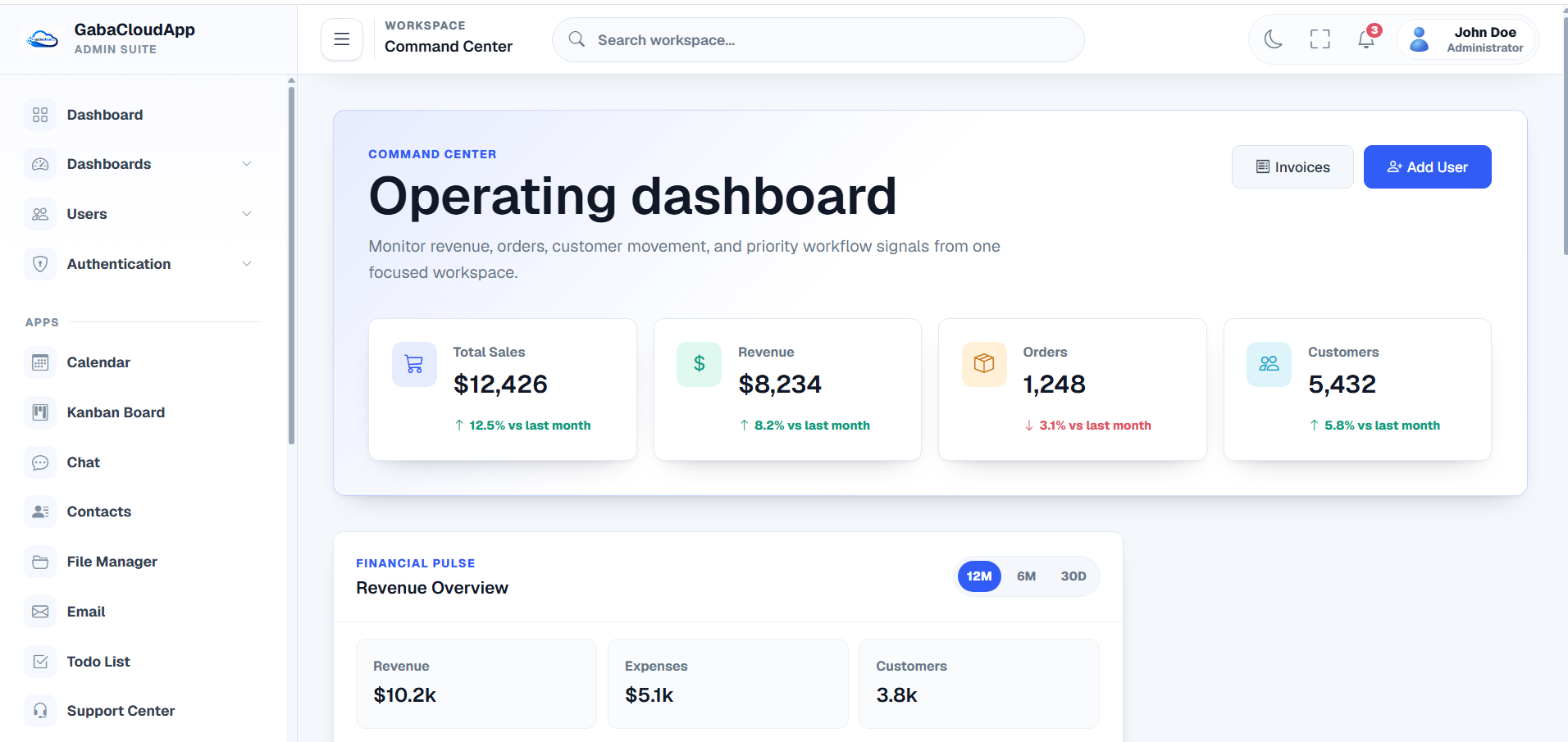
Task: Click the sidebar vertical scrollbar
Action: (291, 266)
